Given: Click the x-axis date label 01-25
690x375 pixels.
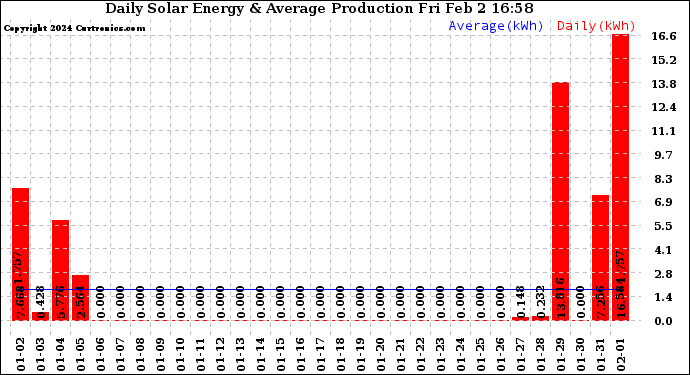Looking at the screenshot, I should click(481, 355).
